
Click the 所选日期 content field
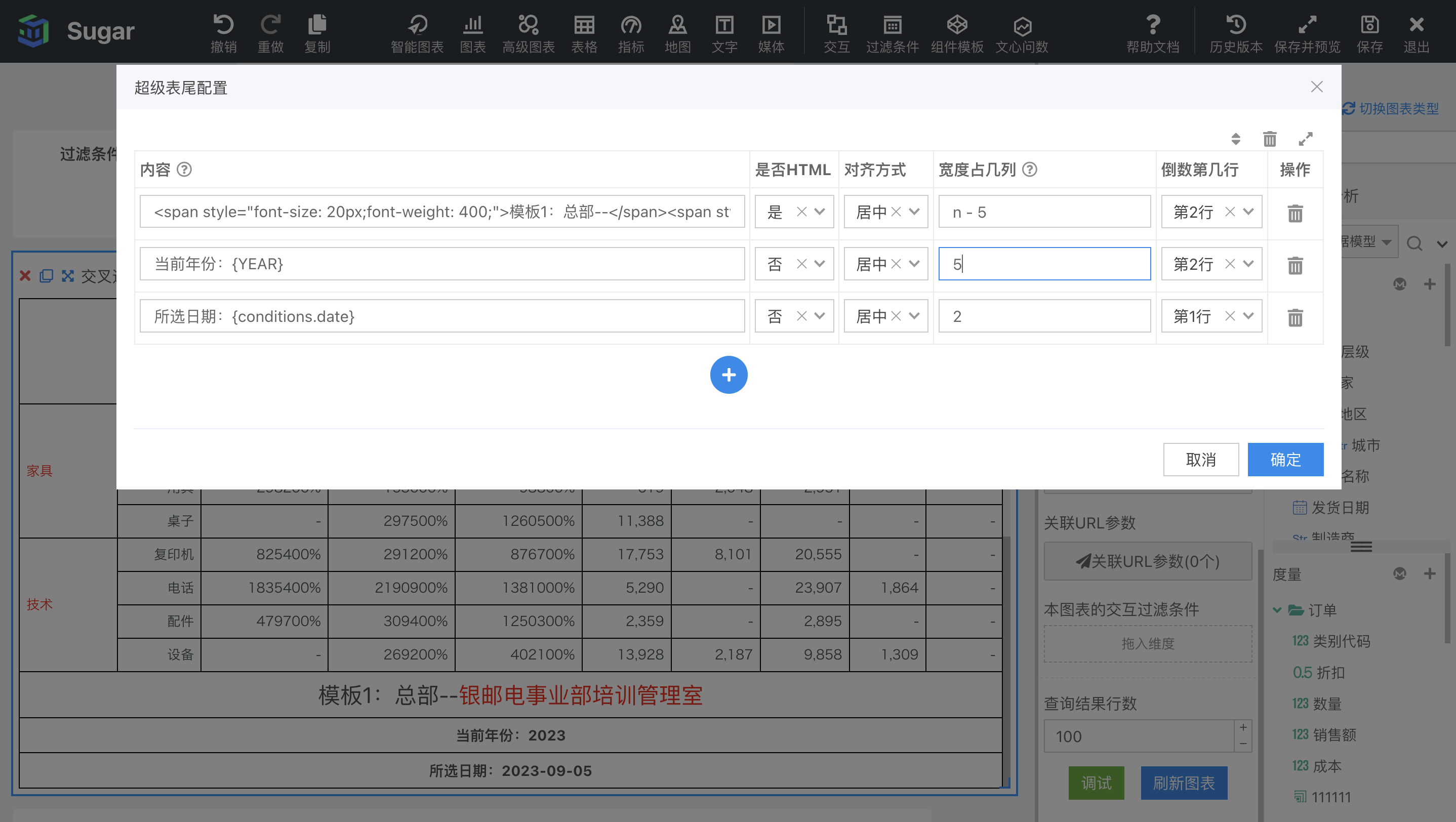coord(442,316)
